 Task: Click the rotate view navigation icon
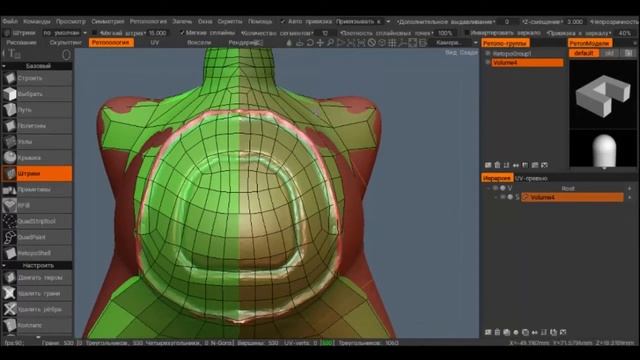click(x=310, y=42)
